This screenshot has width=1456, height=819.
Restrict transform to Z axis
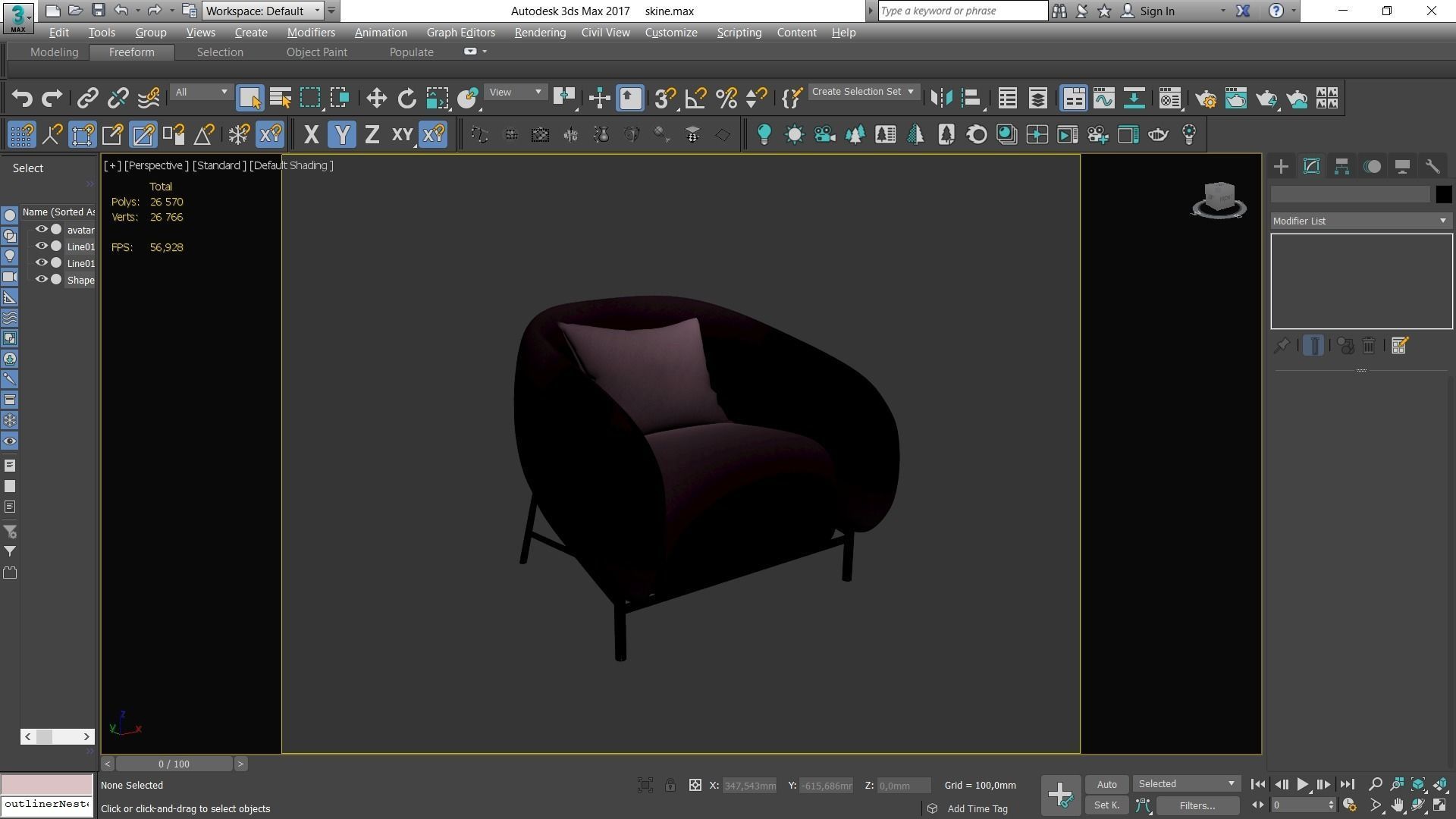tap(372, 135)
